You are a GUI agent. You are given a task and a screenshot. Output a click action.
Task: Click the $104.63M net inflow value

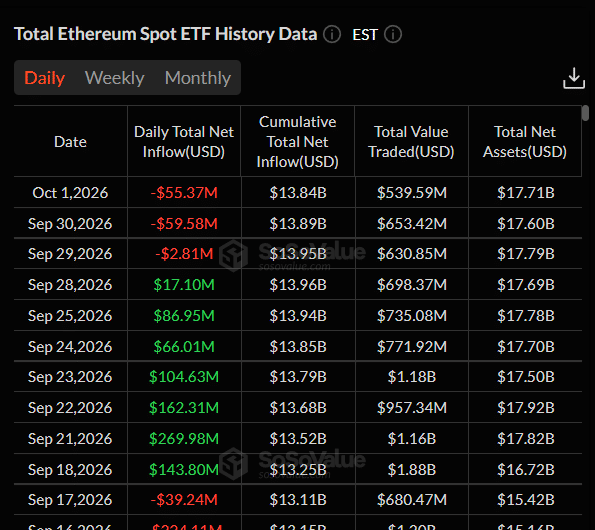[x=184, y=376]
